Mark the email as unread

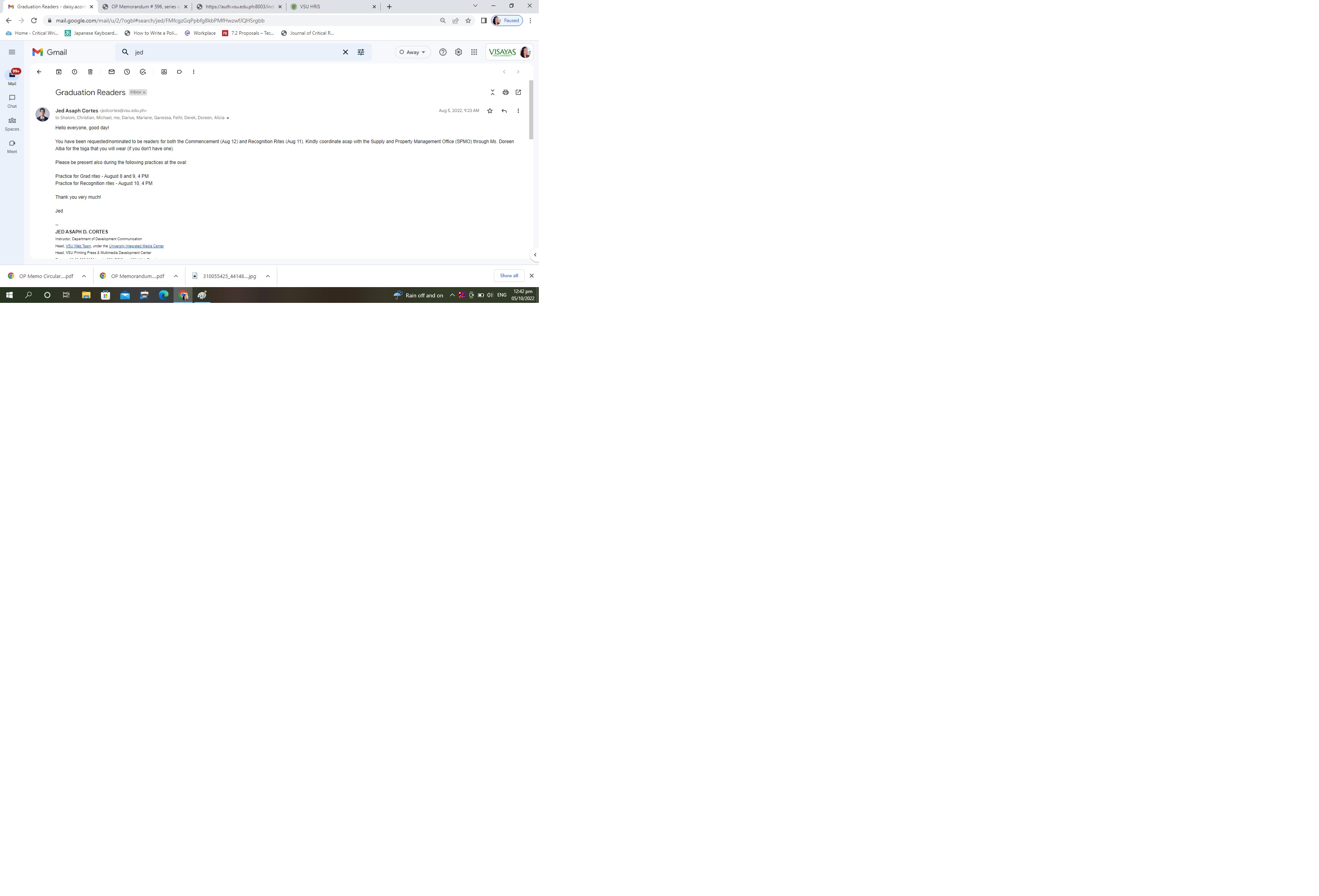pyautogui.click(x=111, y=72)
